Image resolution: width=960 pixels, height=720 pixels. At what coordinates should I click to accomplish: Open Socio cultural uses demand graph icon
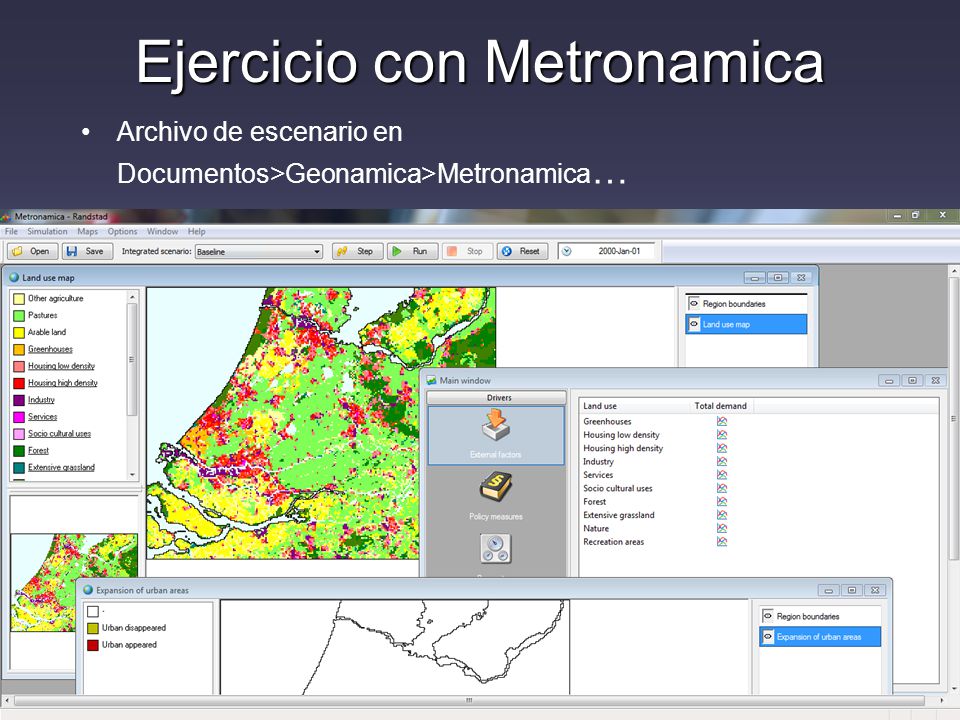722,488
